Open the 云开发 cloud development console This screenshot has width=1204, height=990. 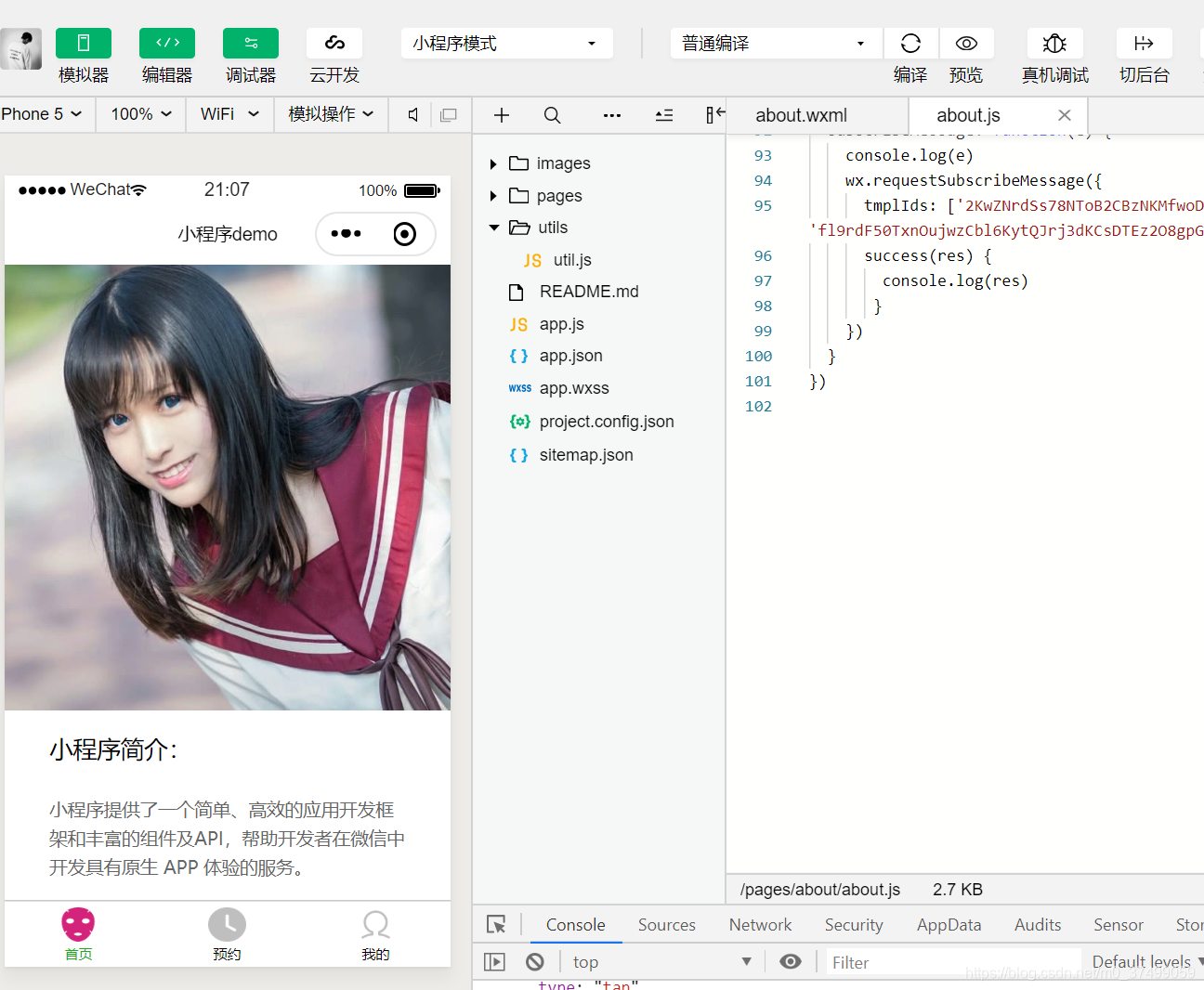click(x=334, y=43)
